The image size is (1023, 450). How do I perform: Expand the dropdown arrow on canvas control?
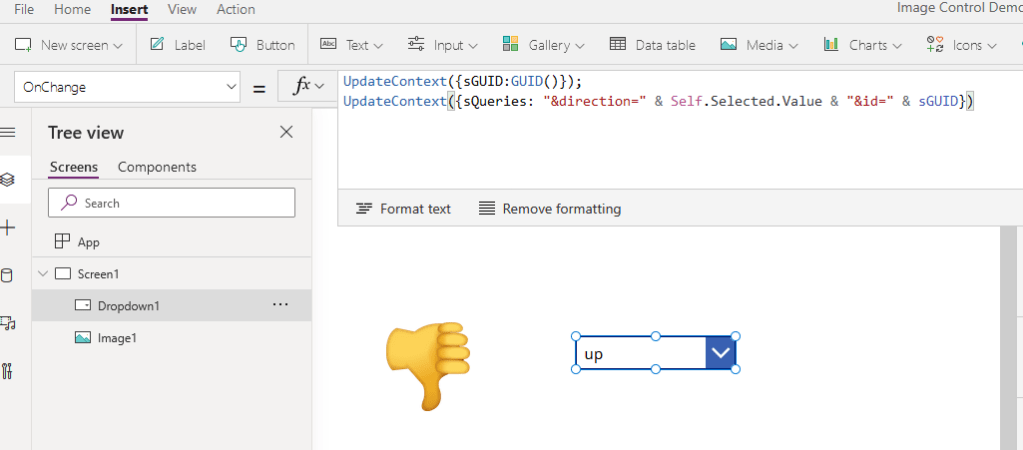point(720,353)
